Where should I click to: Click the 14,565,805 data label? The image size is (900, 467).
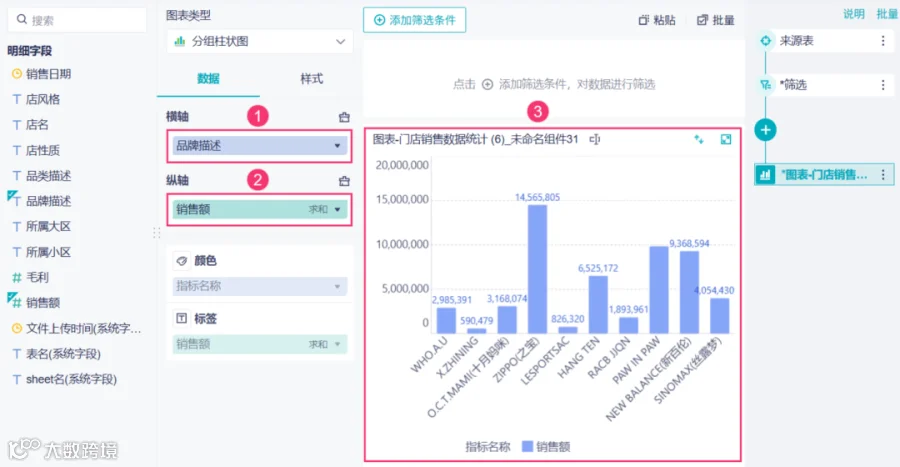point(537,197)
